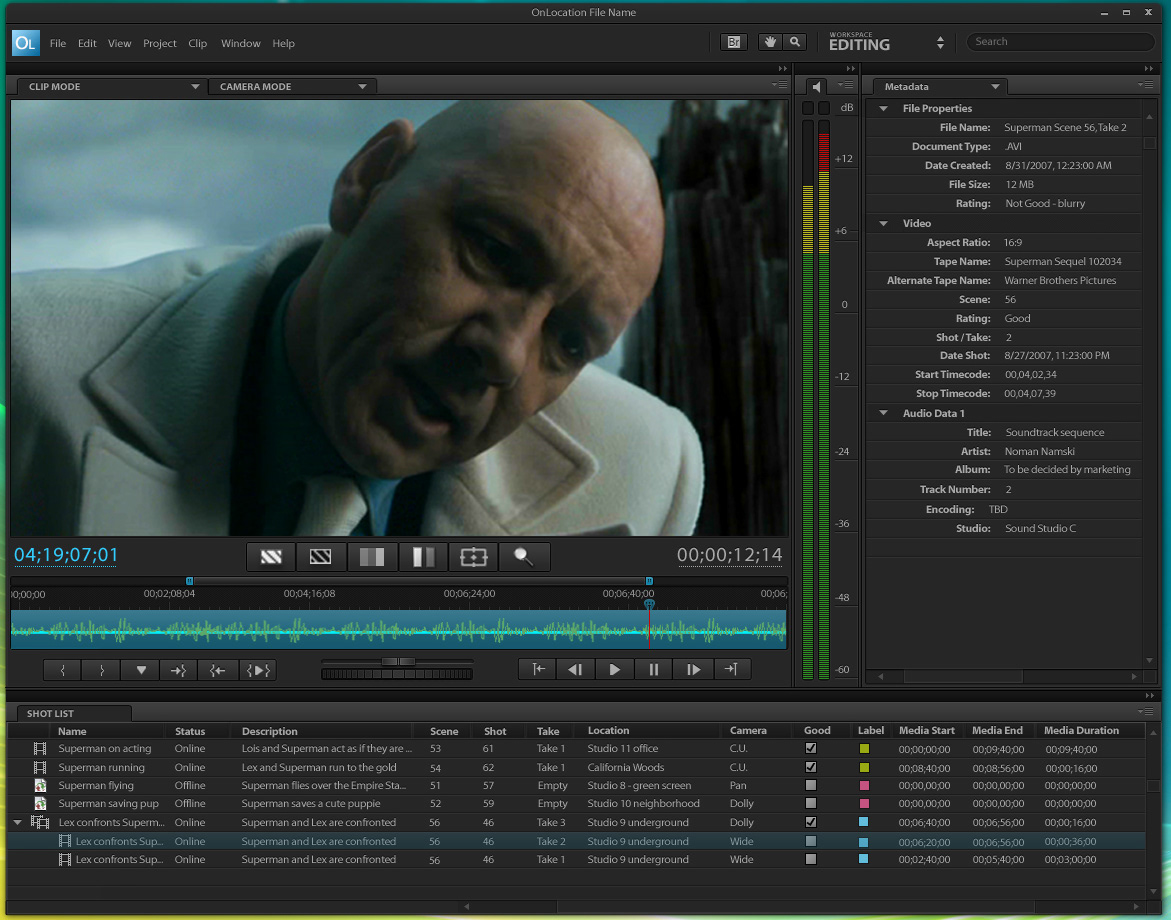Click in the Search field
Image resolution: width=1171 pixels, height=920 pixels.
(1060, 42)
